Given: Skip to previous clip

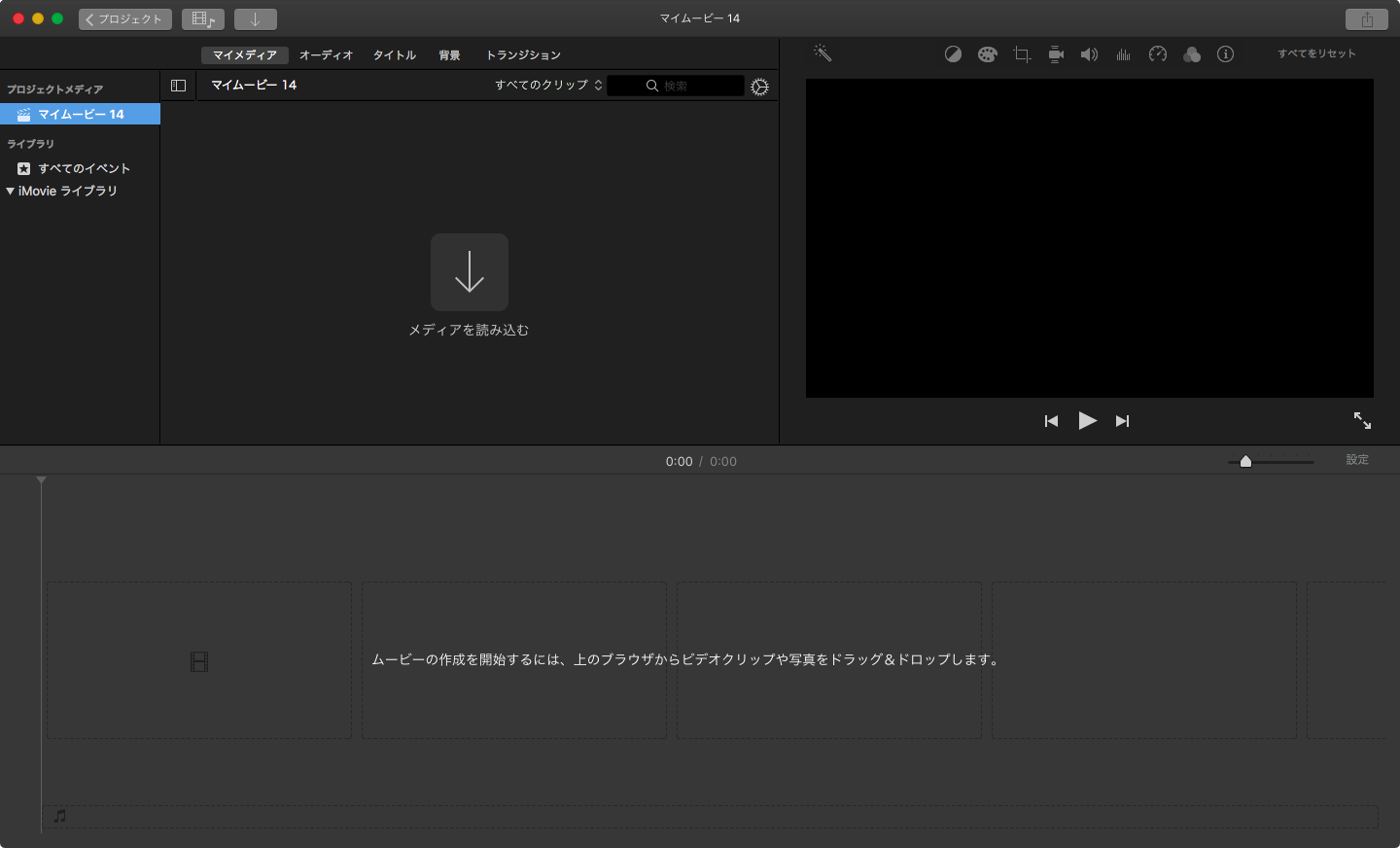Looking at the screenshot, I should pos(1051,421).
